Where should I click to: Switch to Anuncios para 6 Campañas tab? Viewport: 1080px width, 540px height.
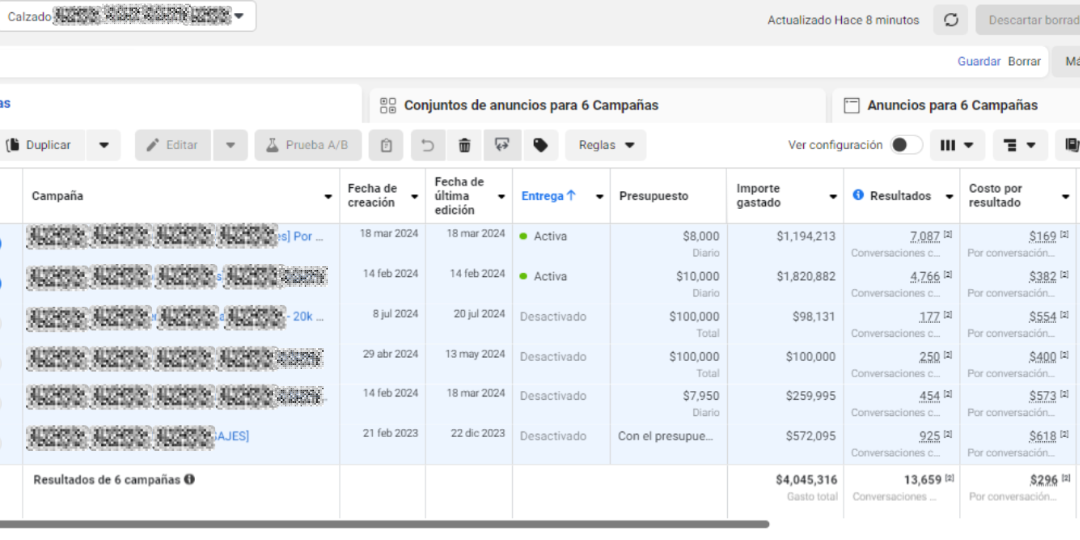(956, 105)
